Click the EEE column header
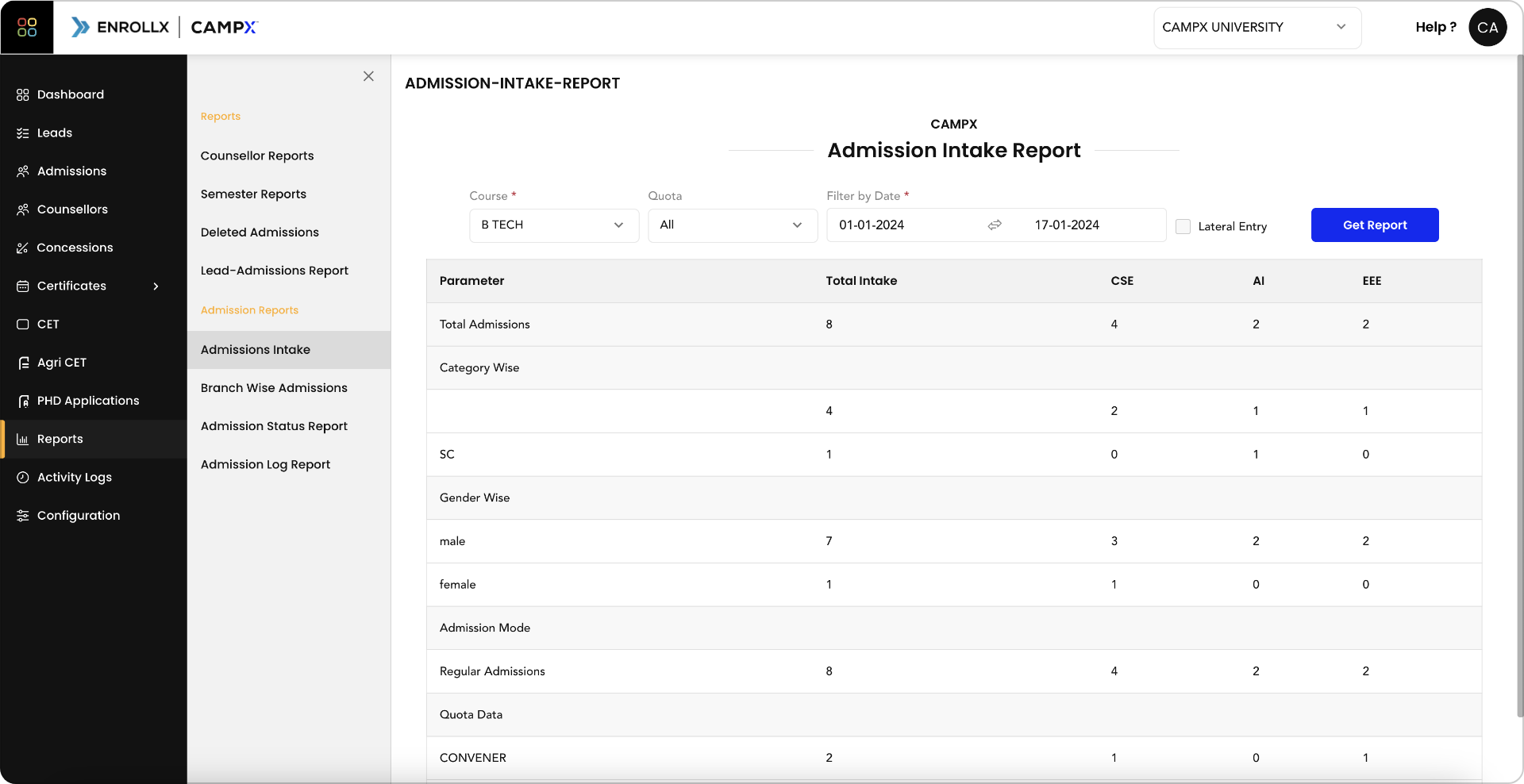Screen dimensions: 1524x784 1372,281
